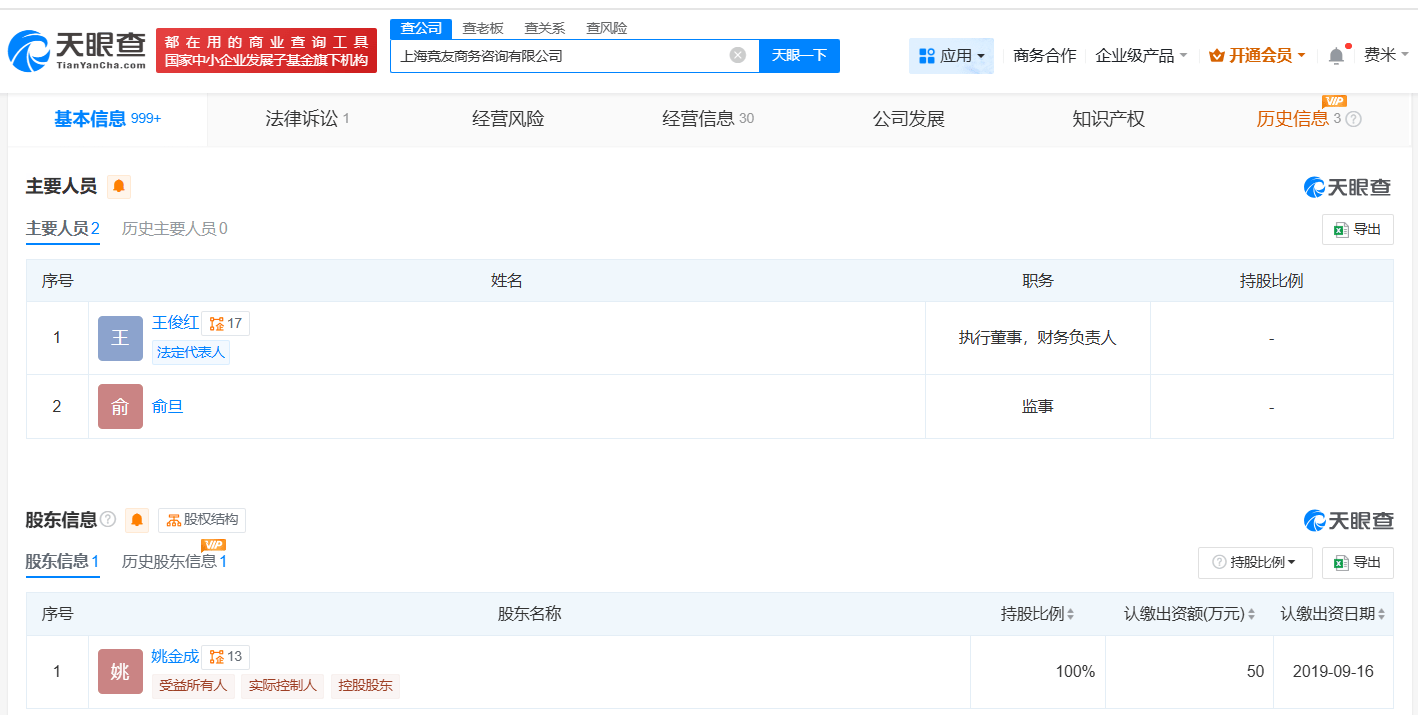The height and width of the screenshot is (715, 1418).
Task: Click the question mark beside 历史信息 tab
Action: click(x=1354, y=119)
